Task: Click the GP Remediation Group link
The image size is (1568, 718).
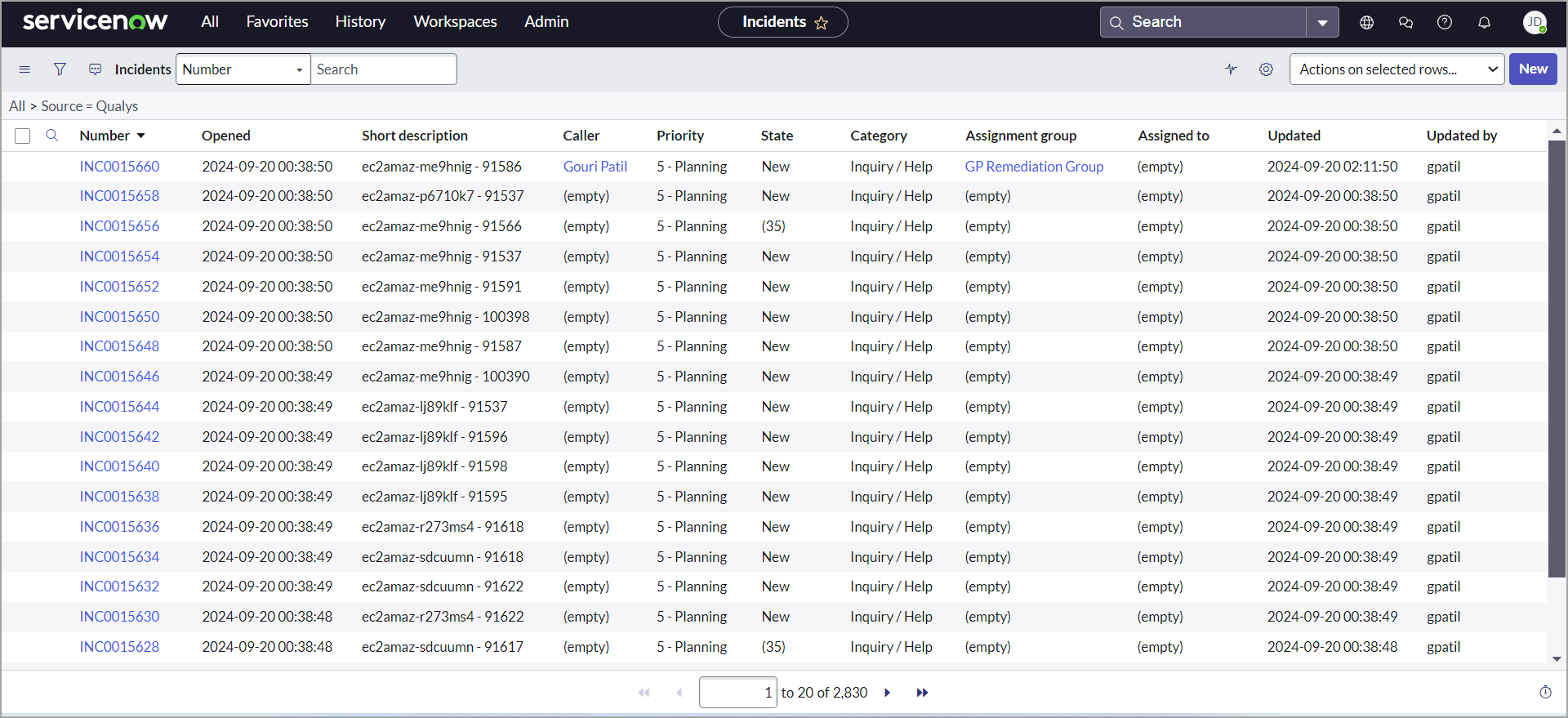Action: [x=1034, y=167]
